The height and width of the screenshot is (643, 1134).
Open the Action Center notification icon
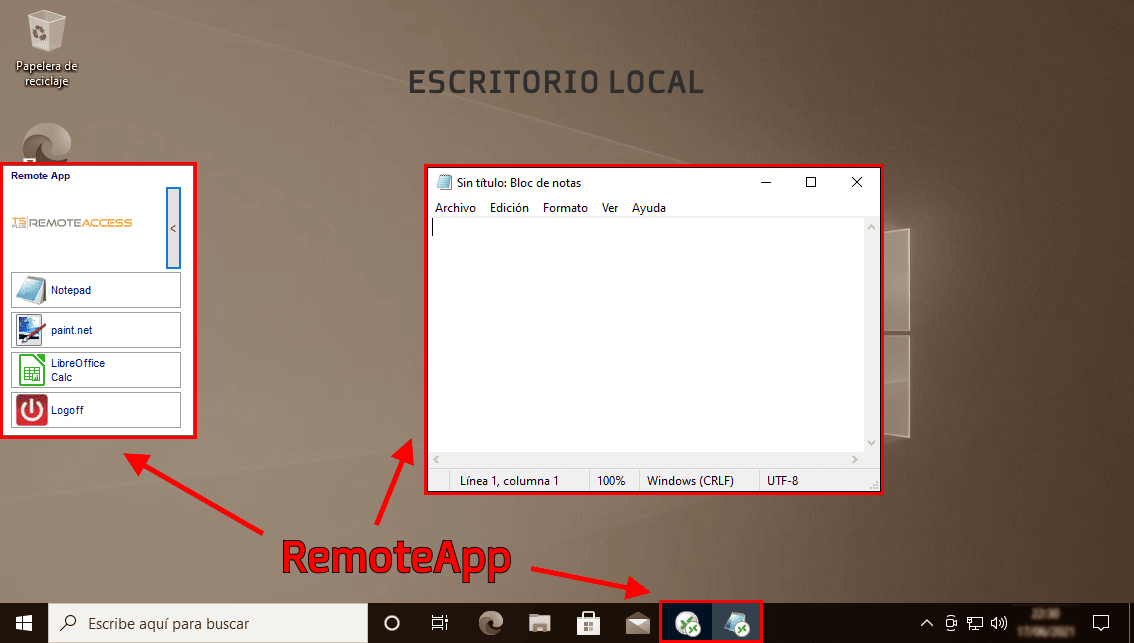coord(1099,622)
